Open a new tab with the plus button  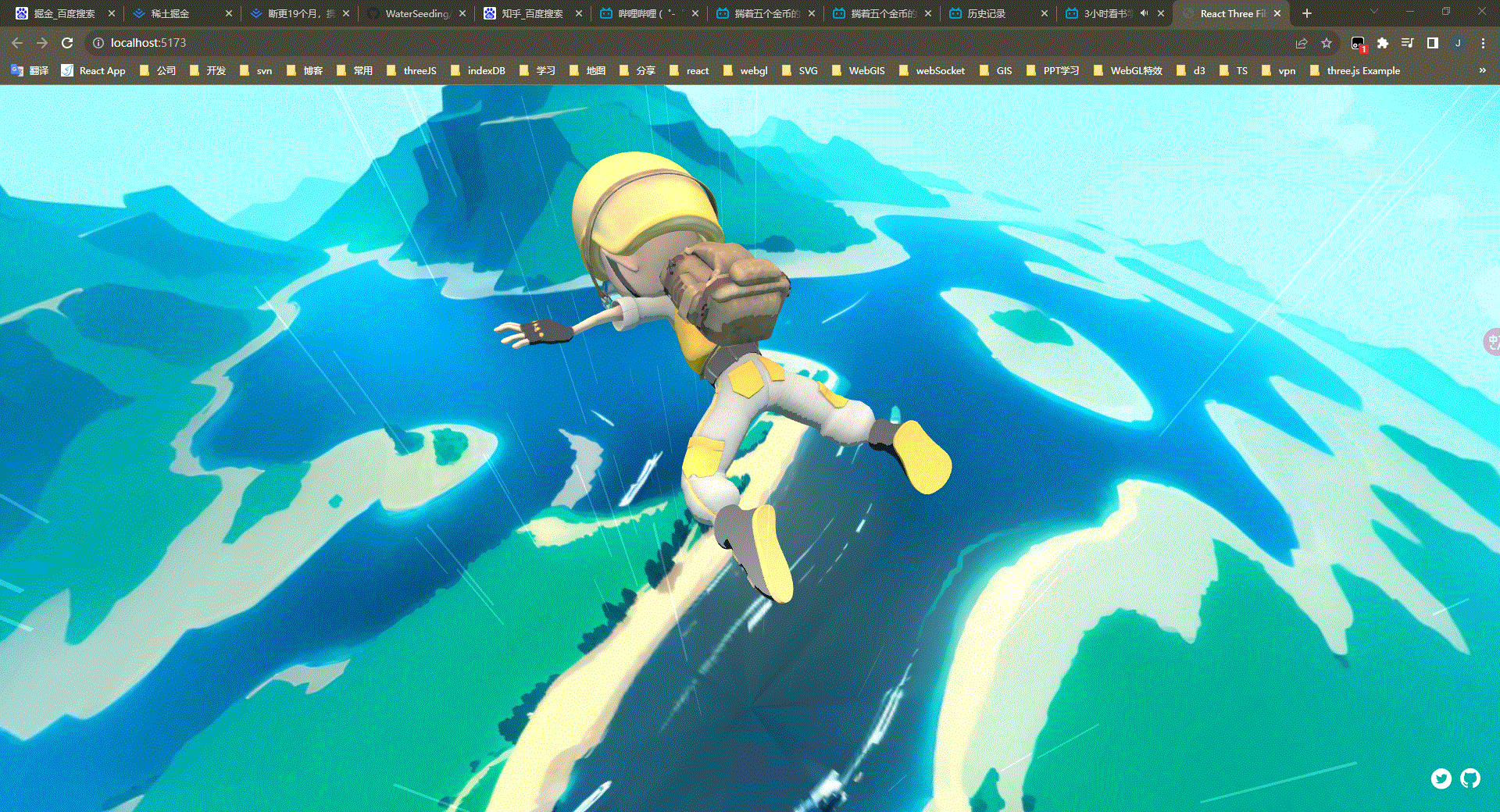[1307, 13]
